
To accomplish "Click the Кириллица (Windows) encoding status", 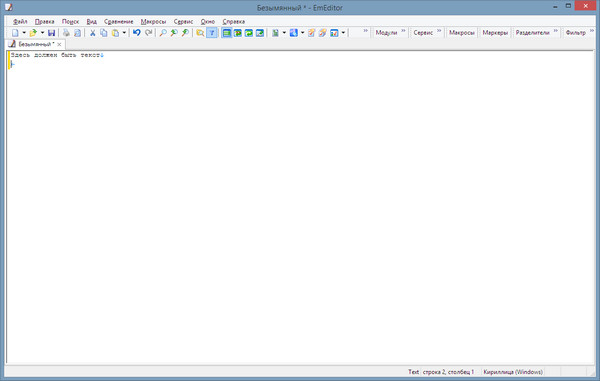I will (x=513, y=372).
